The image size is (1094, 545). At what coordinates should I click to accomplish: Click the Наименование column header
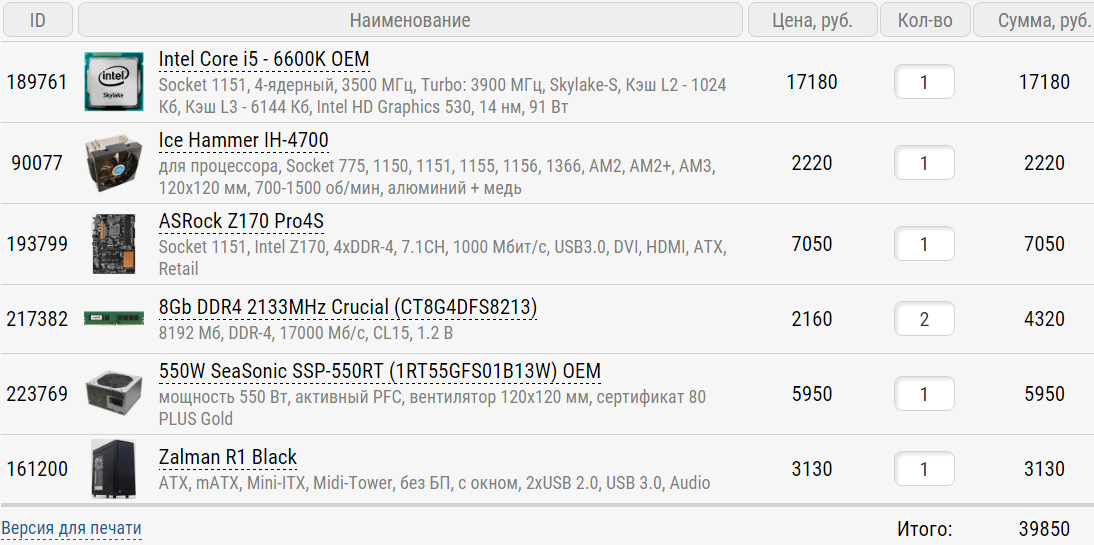coord(410,20)
